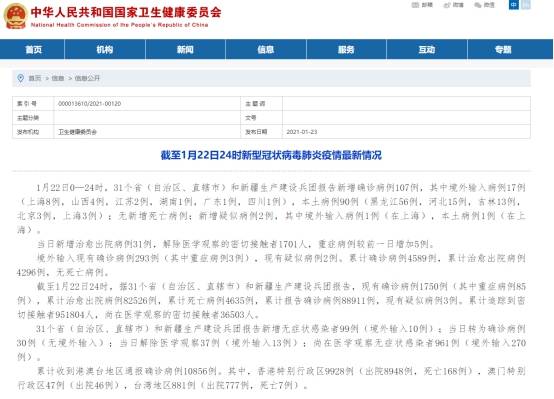Open the 服务 navigation tab
The image size is (554, 399).
(346, 49)
